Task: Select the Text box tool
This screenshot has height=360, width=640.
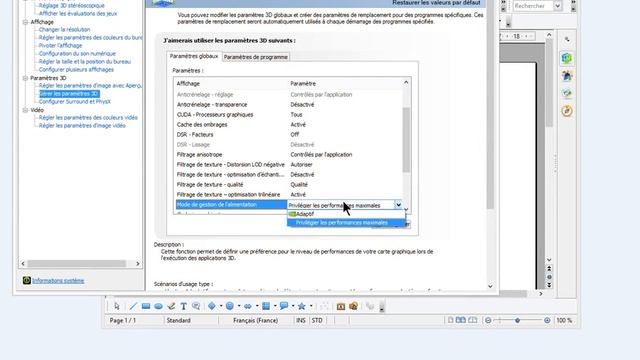Action: pyautogui.click(x=184, y=306)
